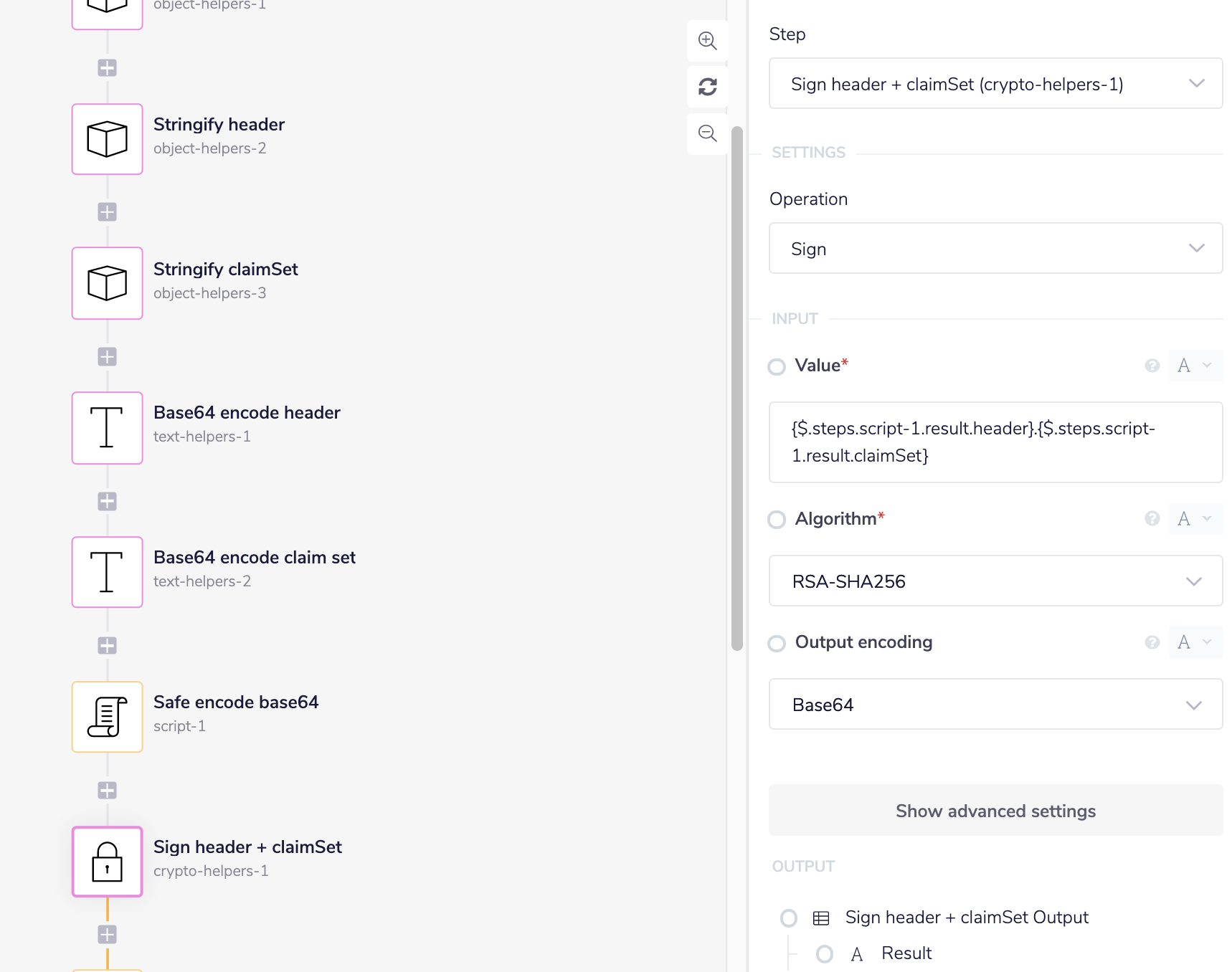Click the workflow canvas vertical scrollbar

(736, 388)
